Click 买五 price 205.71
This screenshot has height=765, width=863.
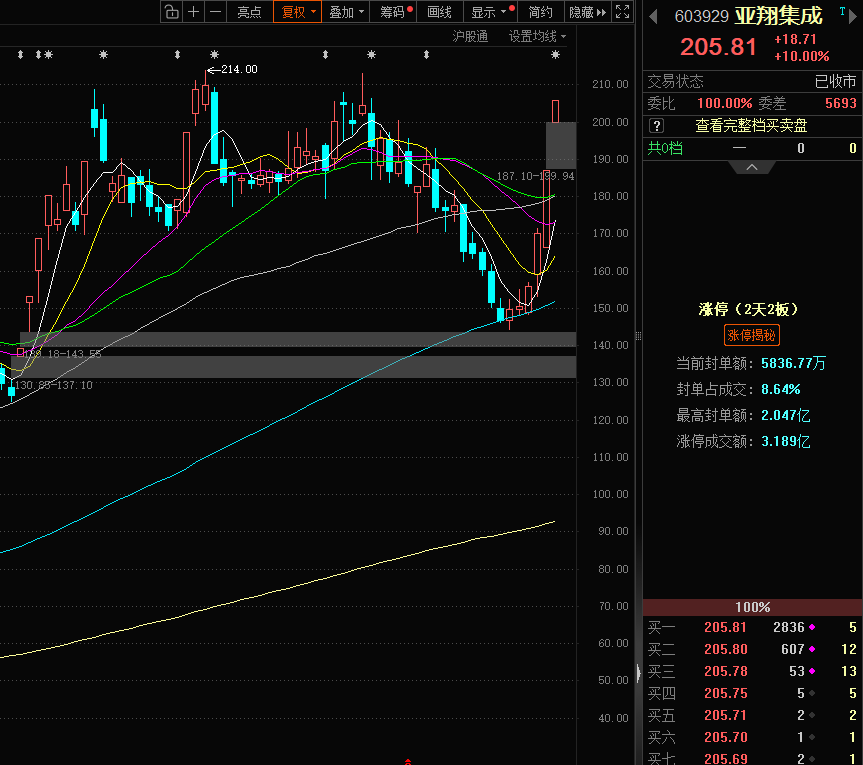[x=725, y=715]
